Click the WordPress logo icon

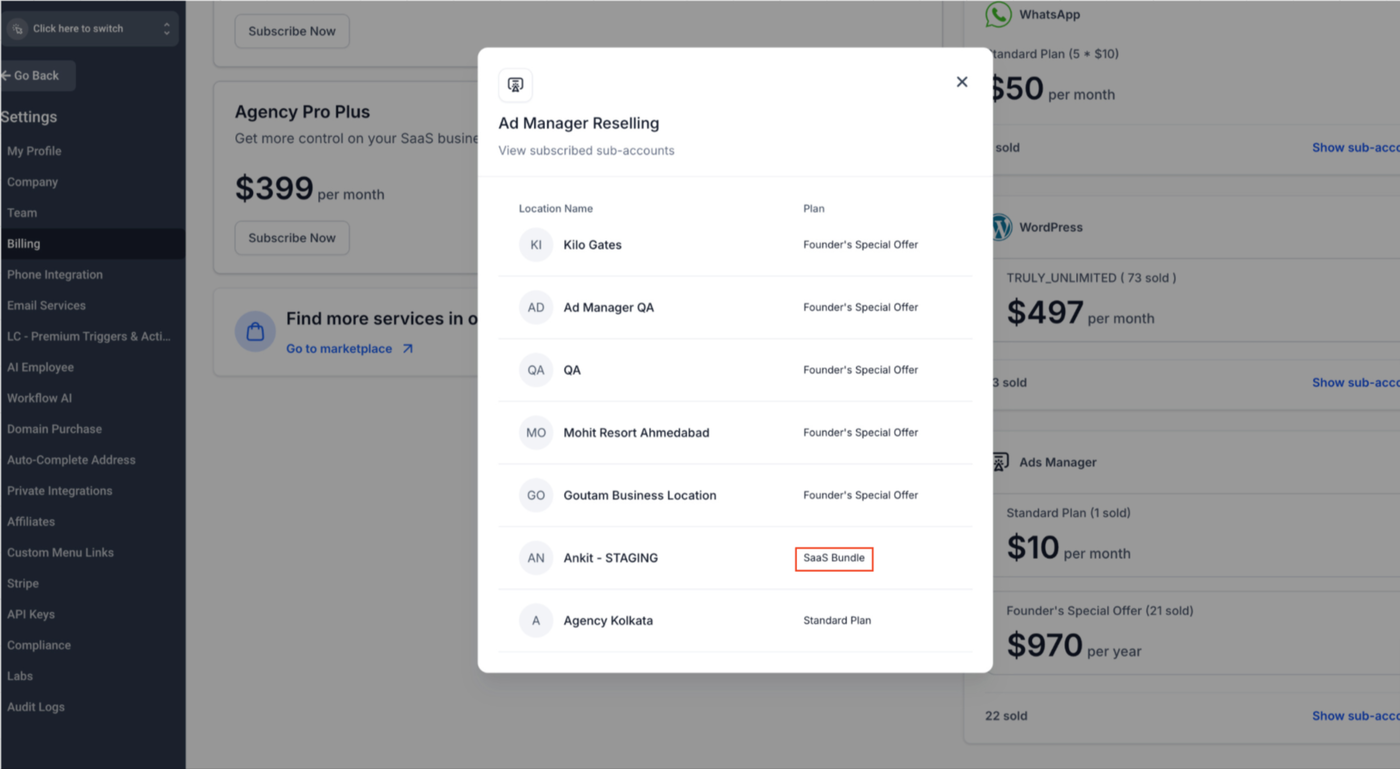pos(1000,227)
